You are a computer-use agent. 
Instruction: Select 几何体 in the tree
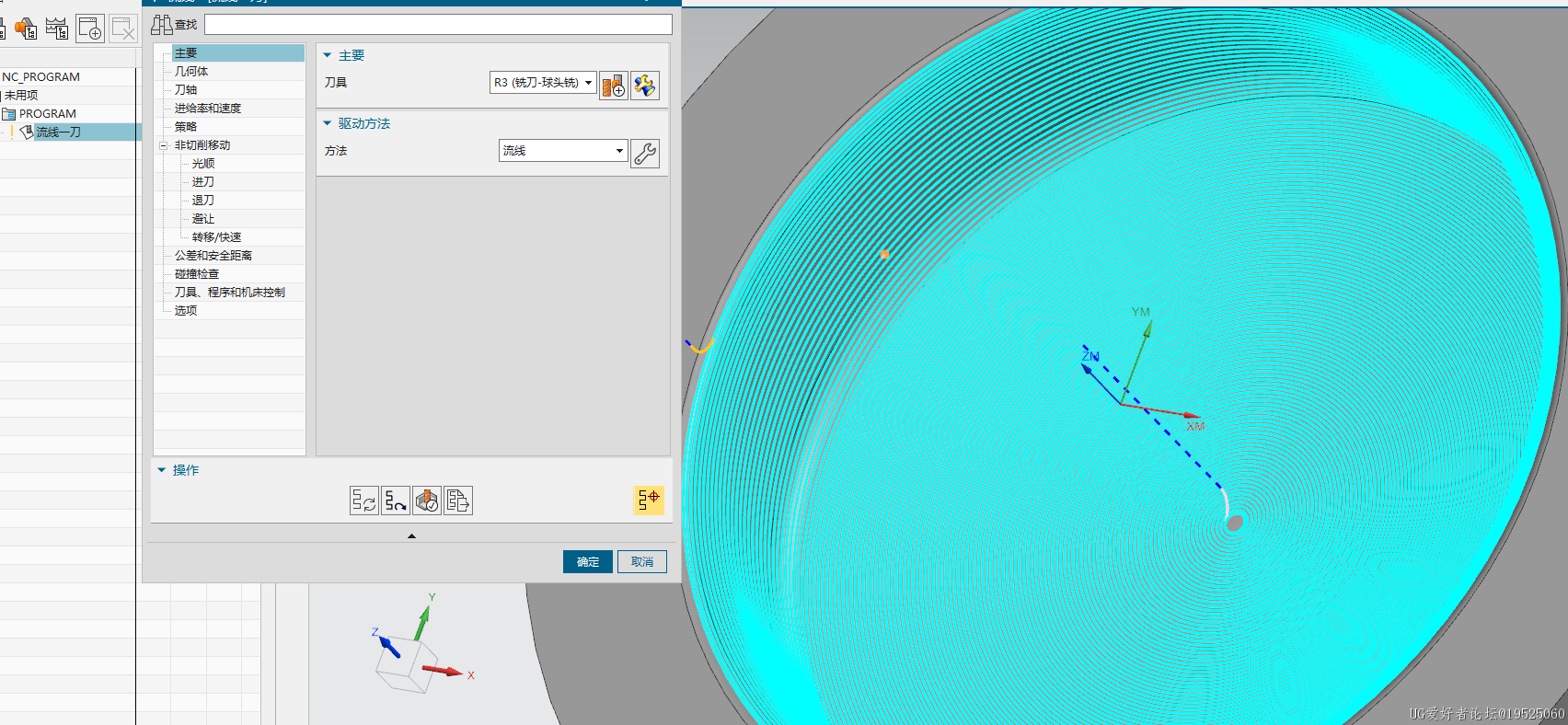pos(191,72)
